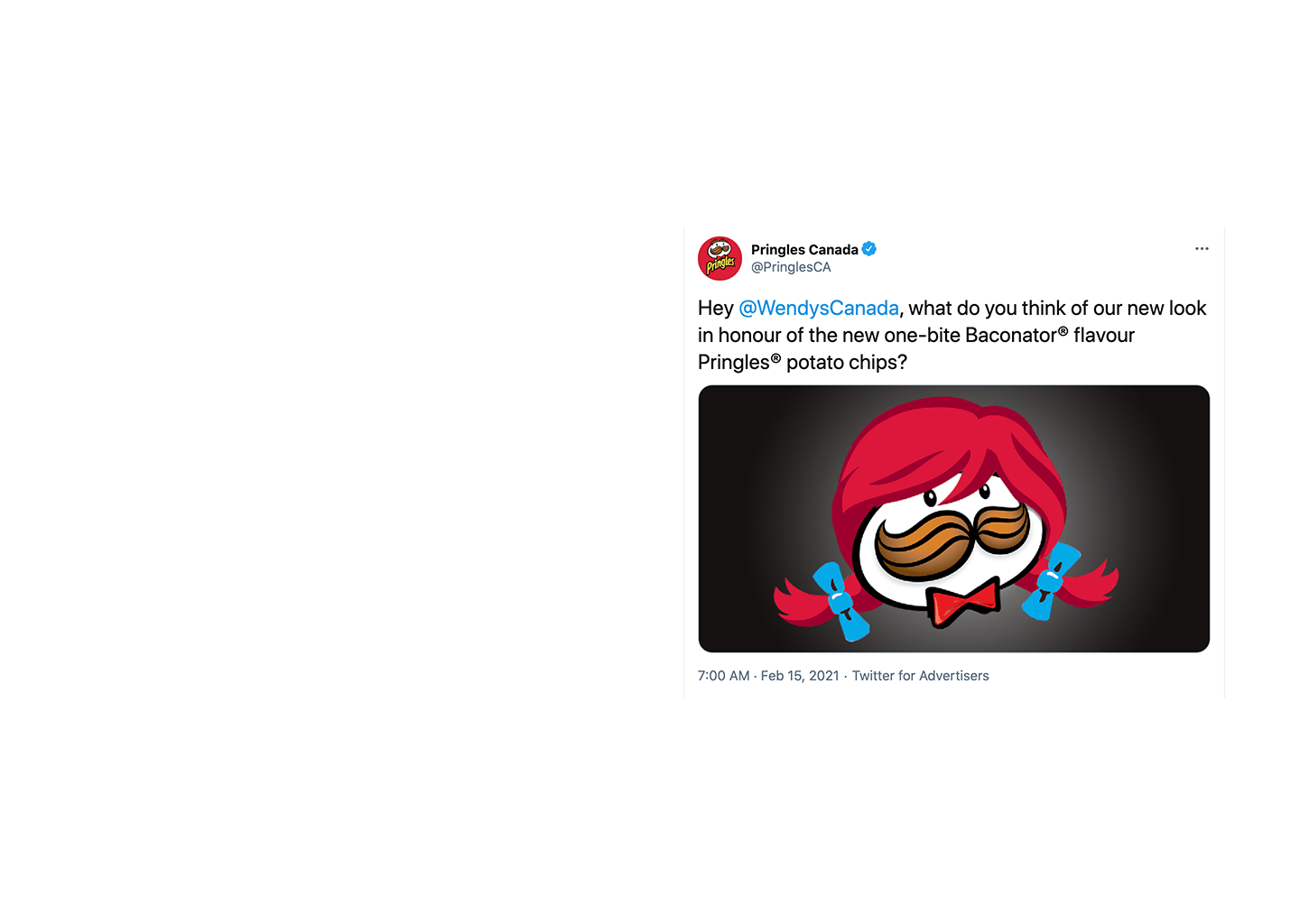
Task: Open the Twitter for Advertisers source link
Action: [921, 676]
